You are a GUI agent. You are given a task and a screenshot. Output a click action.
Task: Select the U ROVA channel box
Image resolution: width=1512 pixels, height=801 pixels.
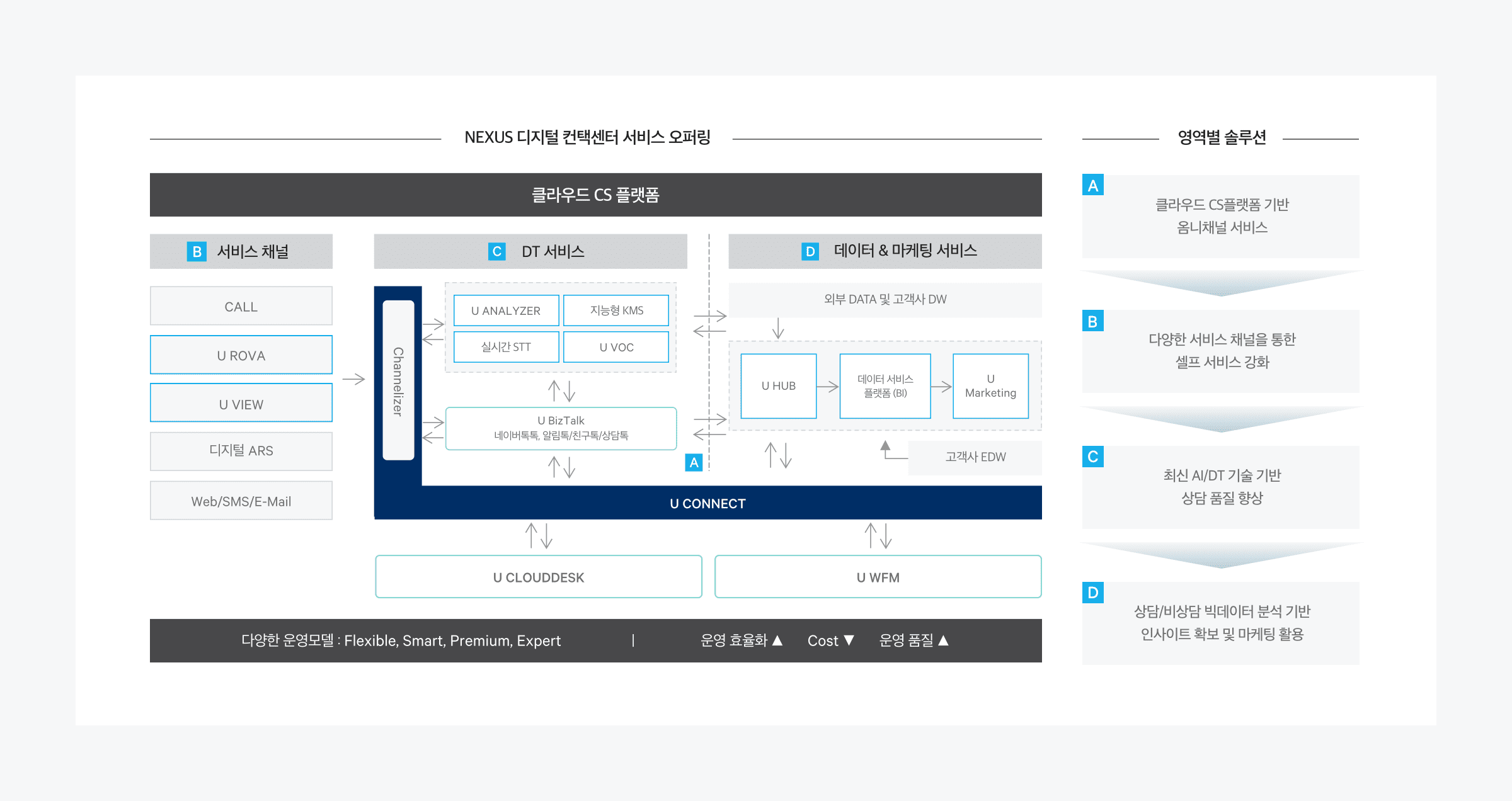coord(241,355)
